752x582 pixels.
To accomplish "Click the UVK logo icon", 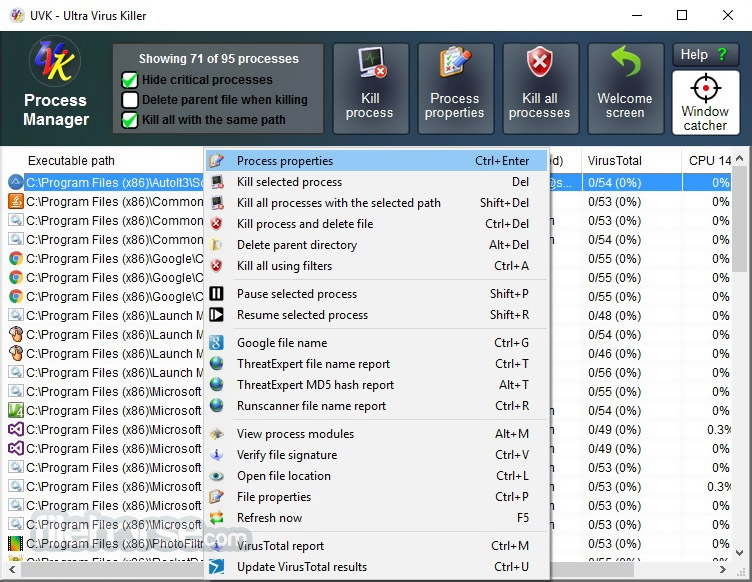I will pyautogui.click(x=55, y=61).
